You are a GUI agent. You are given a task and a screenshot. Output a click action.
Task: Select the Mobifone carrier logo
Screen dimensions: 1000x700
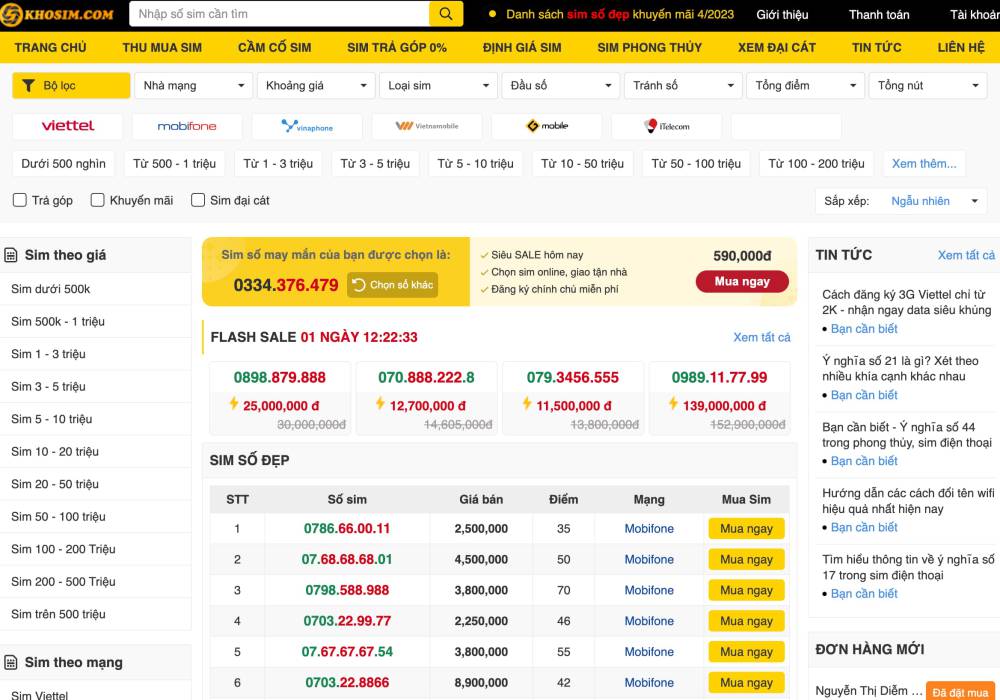coord(187,126)
